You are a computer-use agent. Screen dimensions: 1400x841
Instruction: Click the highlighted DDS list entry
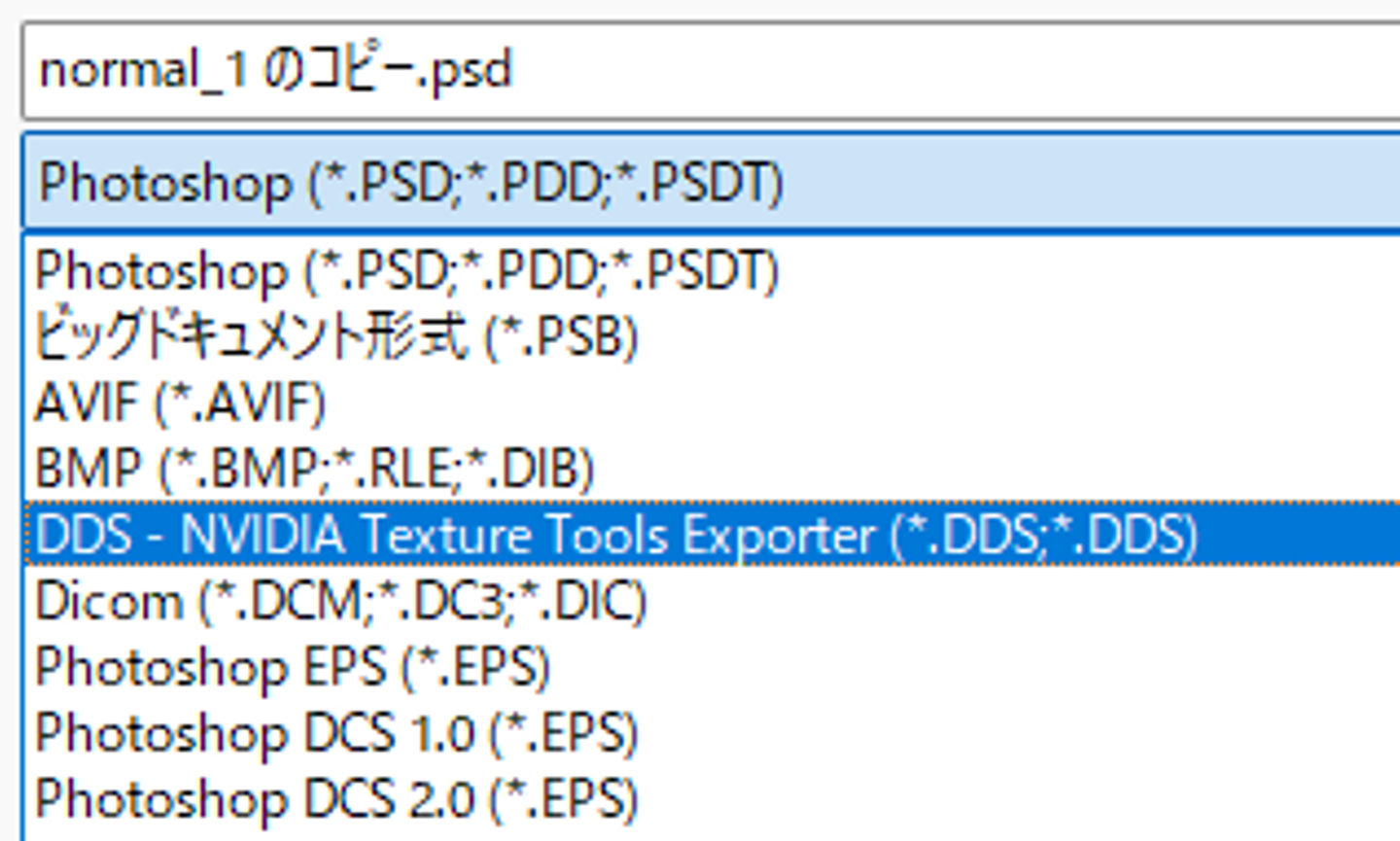[x=616, y=536]
